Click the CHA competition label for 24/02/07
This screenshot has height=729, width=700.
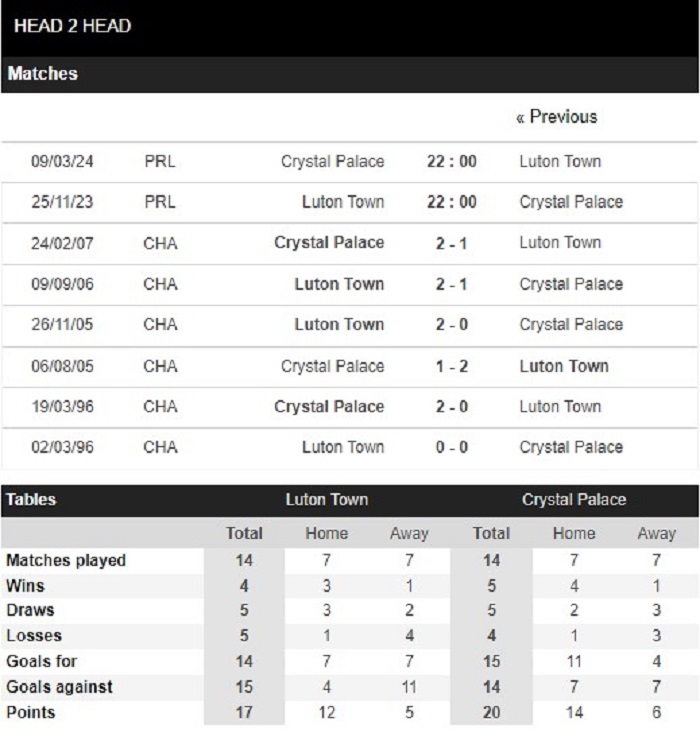click(x=160, y=243)
